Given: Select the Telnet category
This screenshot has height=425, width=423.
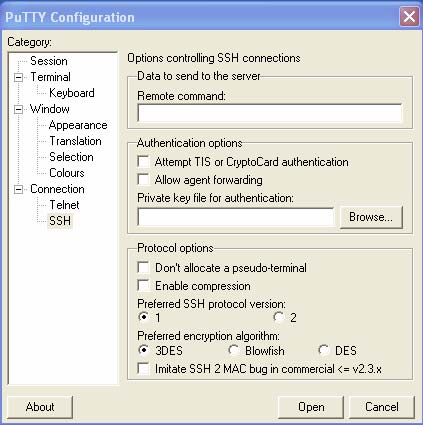Looking at the screenshot, I should coord(64,205).
